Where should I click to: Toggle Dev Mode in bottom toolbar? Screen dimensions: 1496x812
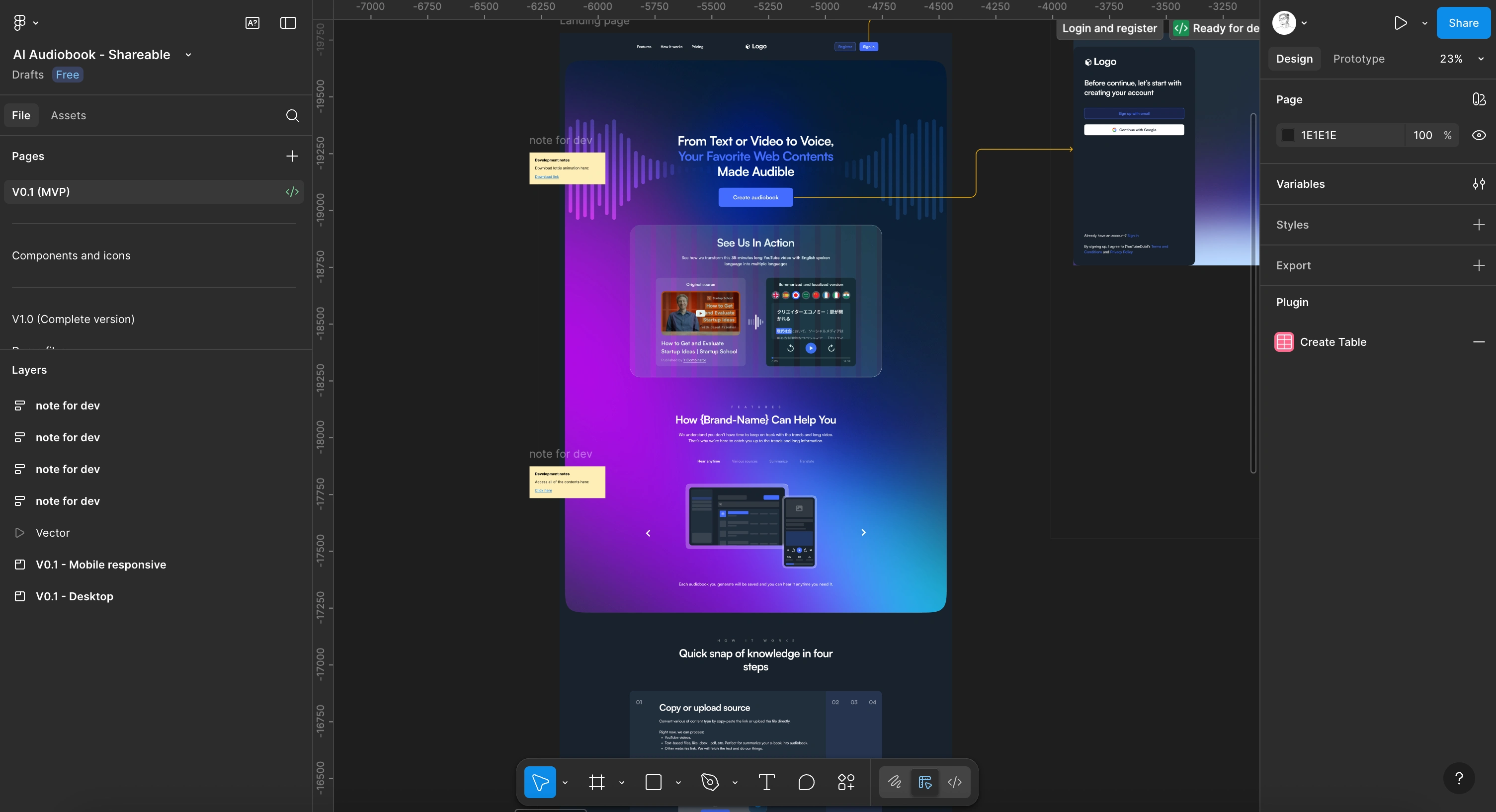[954, 782]
